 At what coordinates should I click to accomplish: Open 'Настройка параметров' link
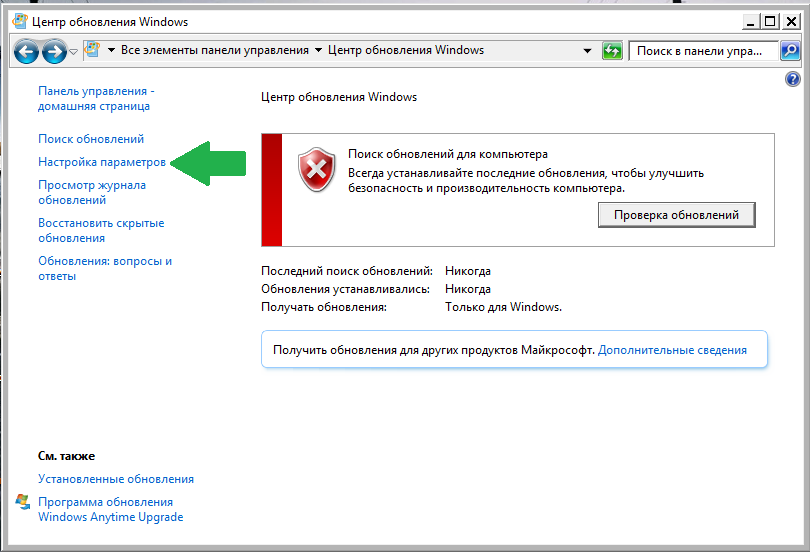click(102, 162)
